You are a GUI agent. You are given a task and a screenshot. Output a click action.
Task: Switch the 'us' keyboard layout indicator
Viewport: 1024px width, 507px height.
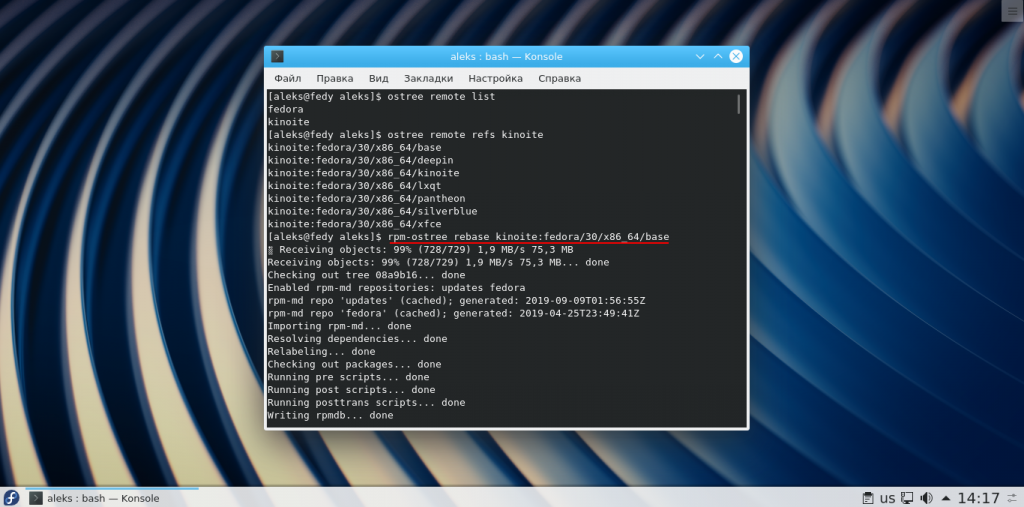[886, 498]
